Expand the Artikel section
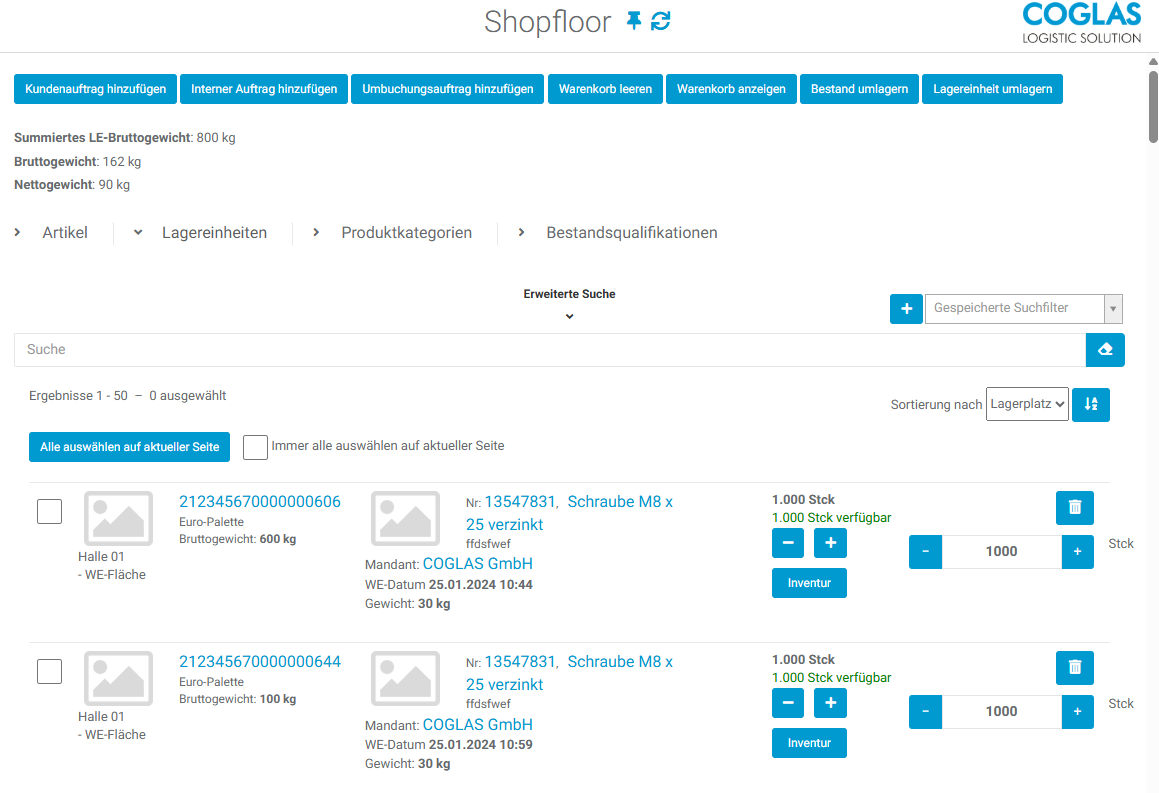The height and width of the screenshot is (793, 1159). [51, 233]
